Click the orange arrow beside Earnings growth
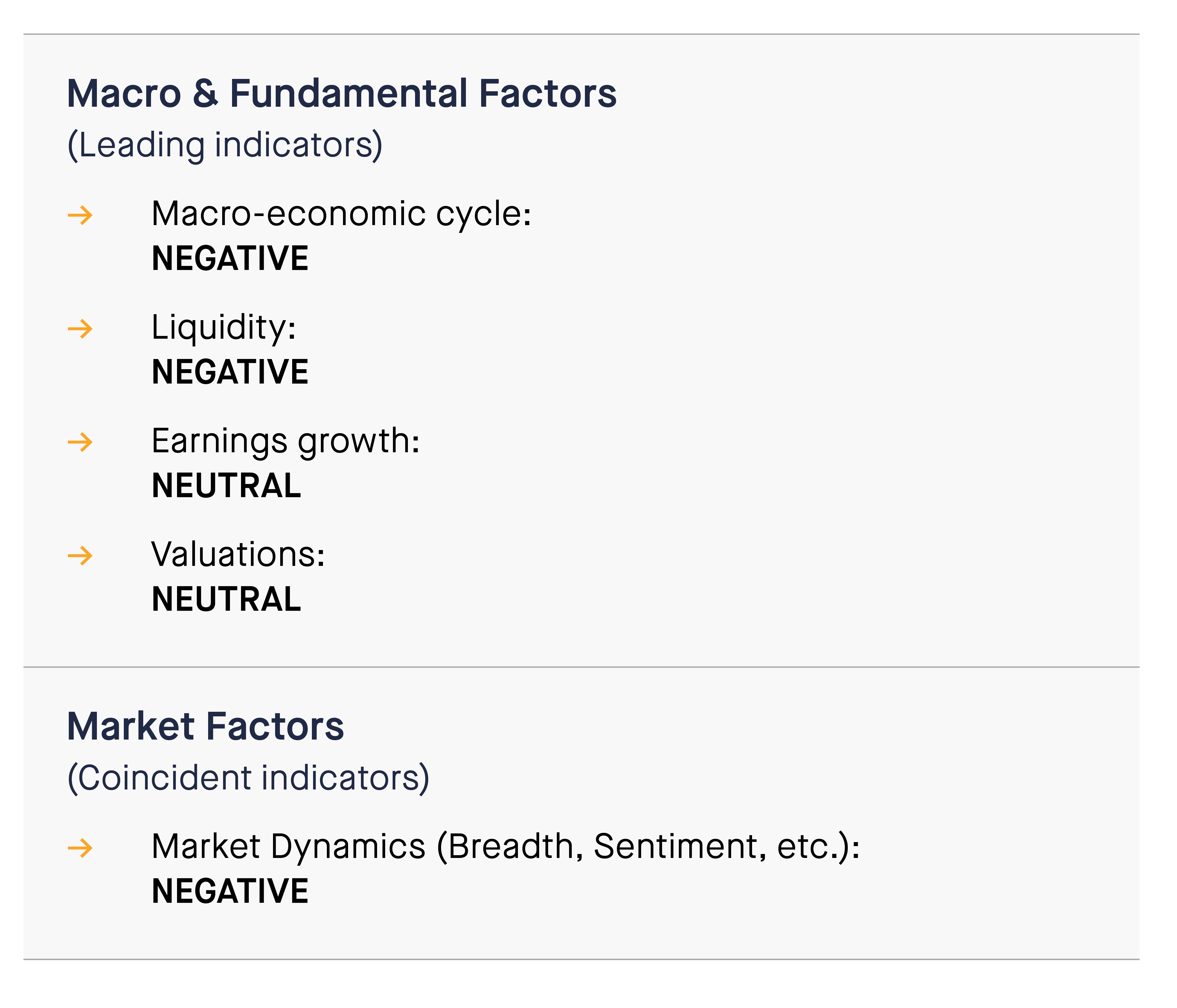Image resolution: width=1177 pixels, height=1008 pixels. (x=80, y=442)
